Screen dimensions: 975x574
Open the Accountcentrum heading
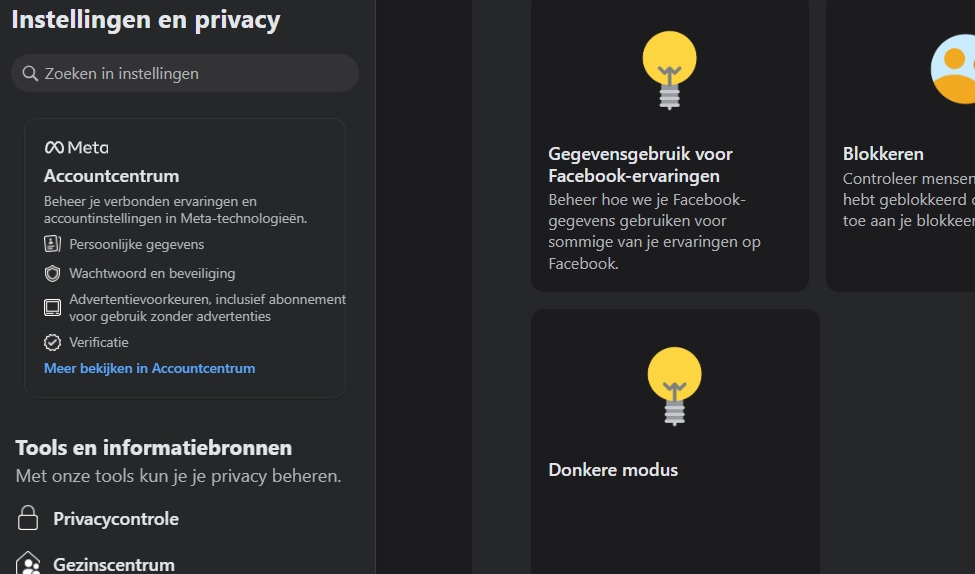tap(111, 176)
